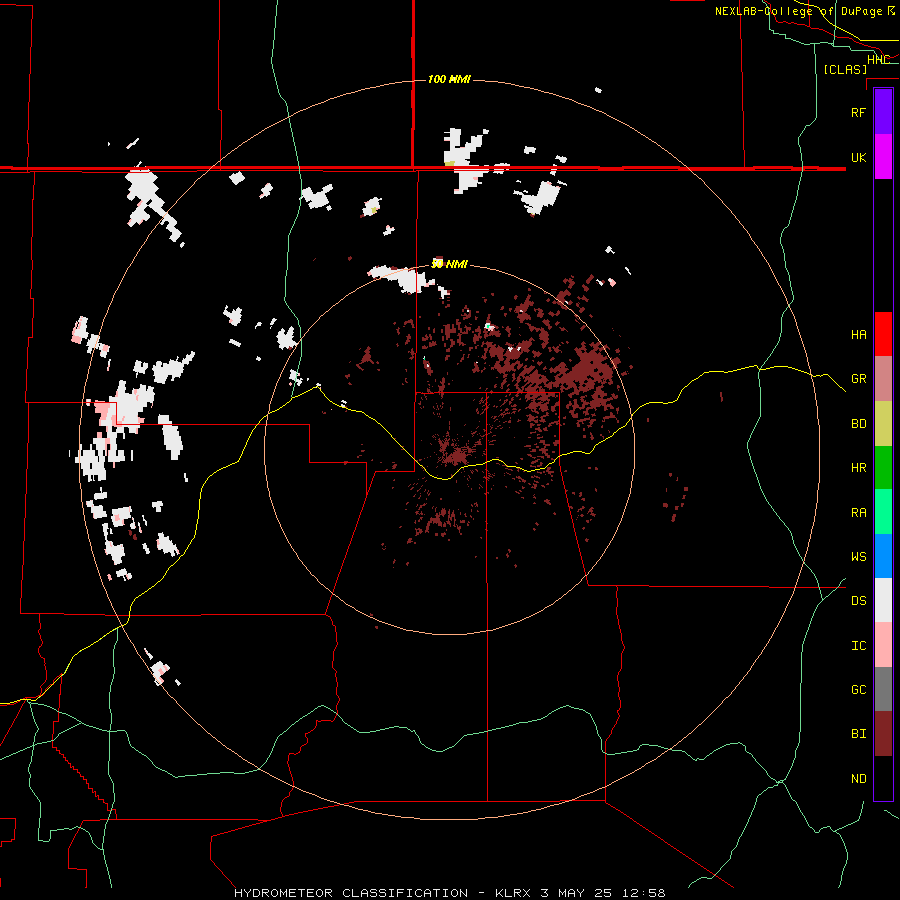Click the RA legend label
This screenshot has height=900, width=900.
click(858, 513)
